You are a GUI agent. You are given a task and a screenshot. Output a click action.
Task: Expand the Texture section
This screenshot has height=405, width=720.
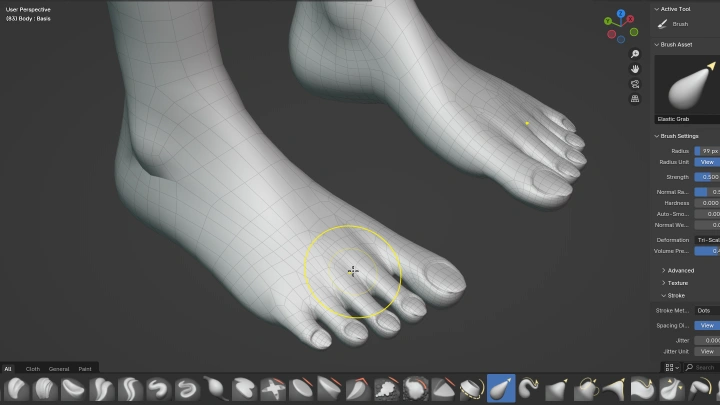677,283
